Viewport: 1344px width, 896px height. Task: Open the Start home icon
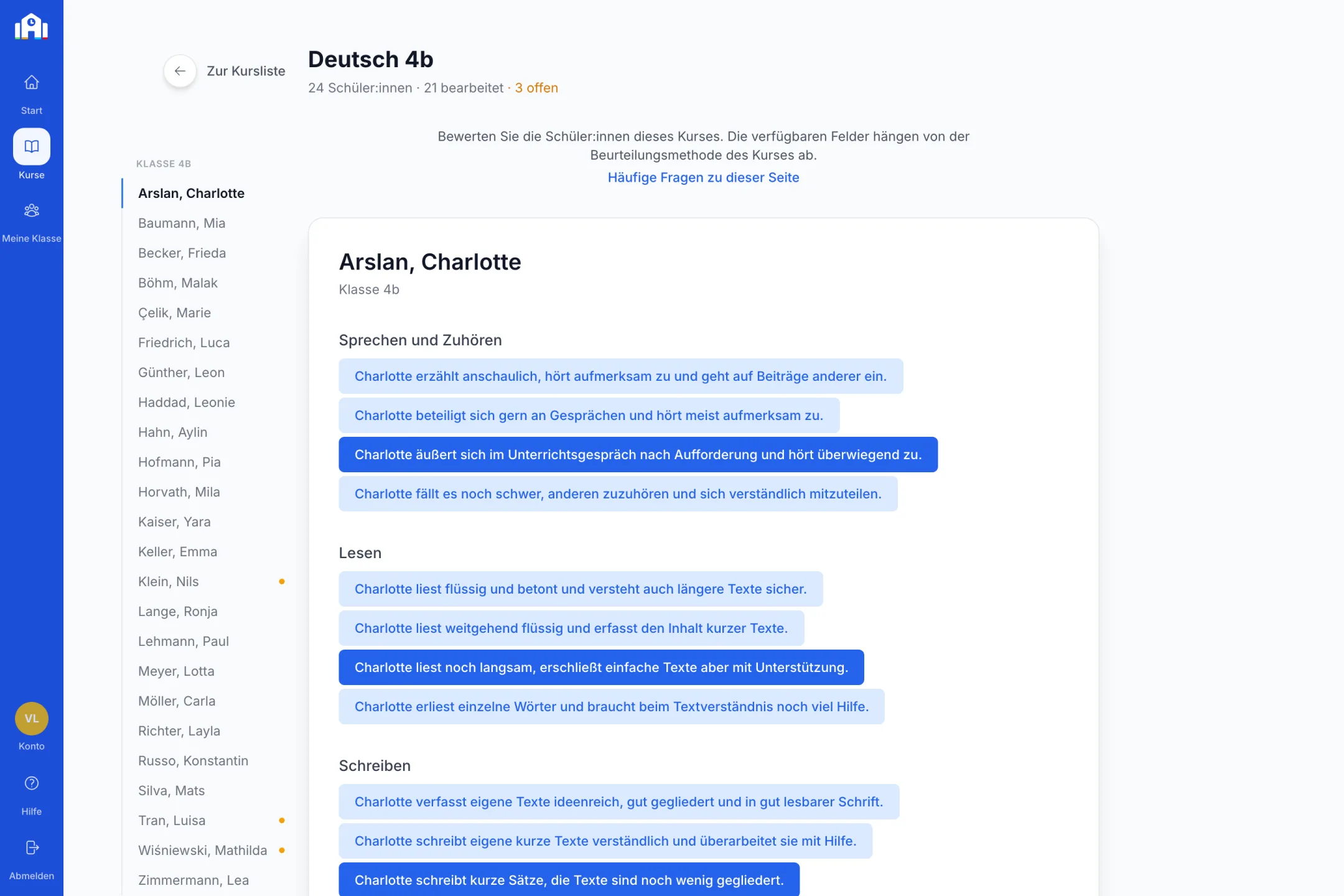point(32,82)
